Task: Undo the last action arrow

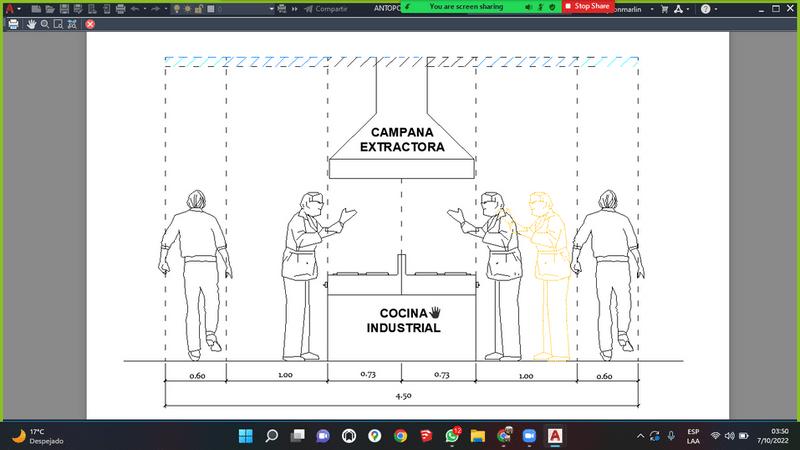Action: [135, 9]
